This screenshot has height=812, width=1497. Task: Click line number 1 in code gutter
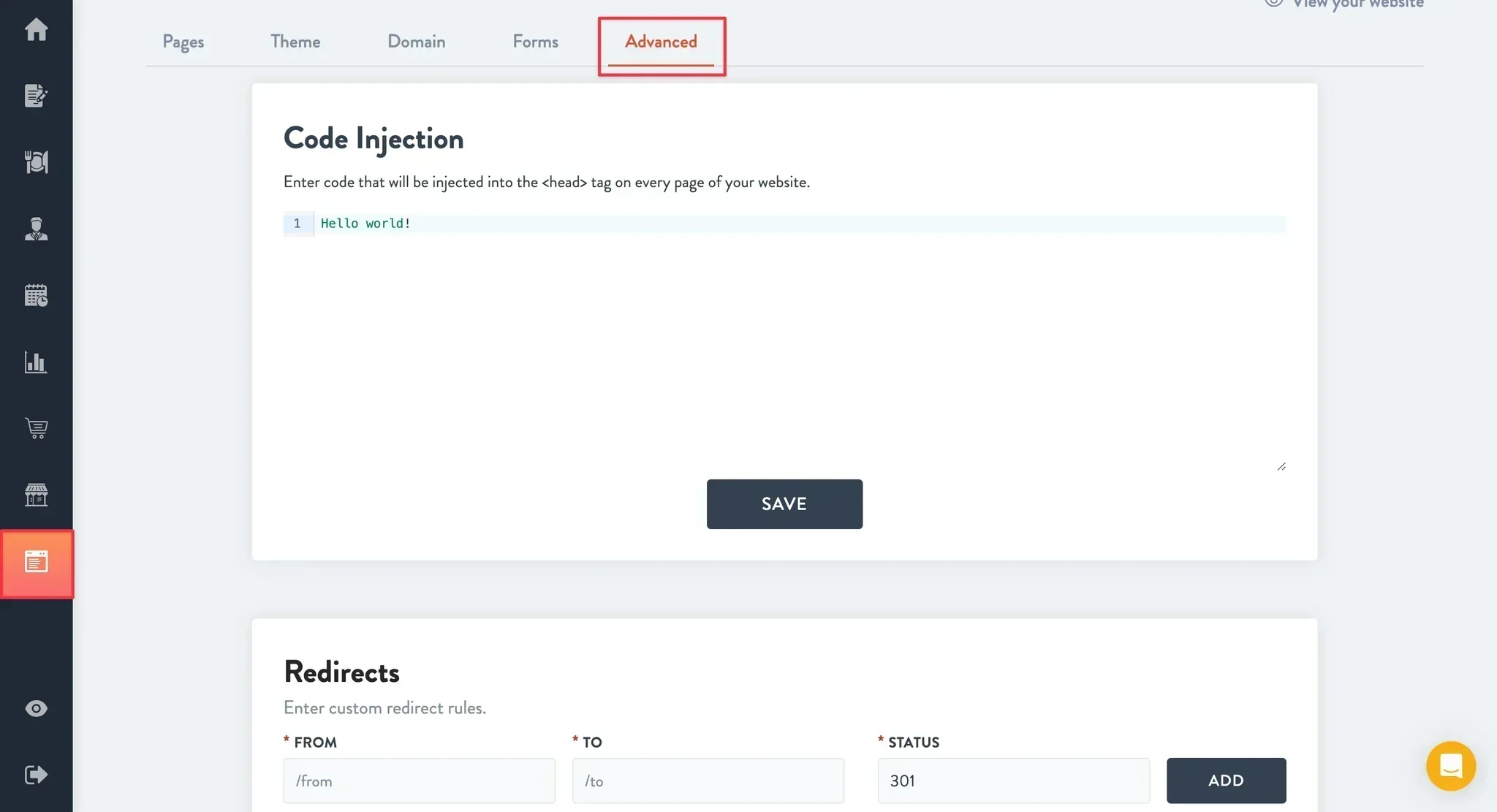(297, 224)
